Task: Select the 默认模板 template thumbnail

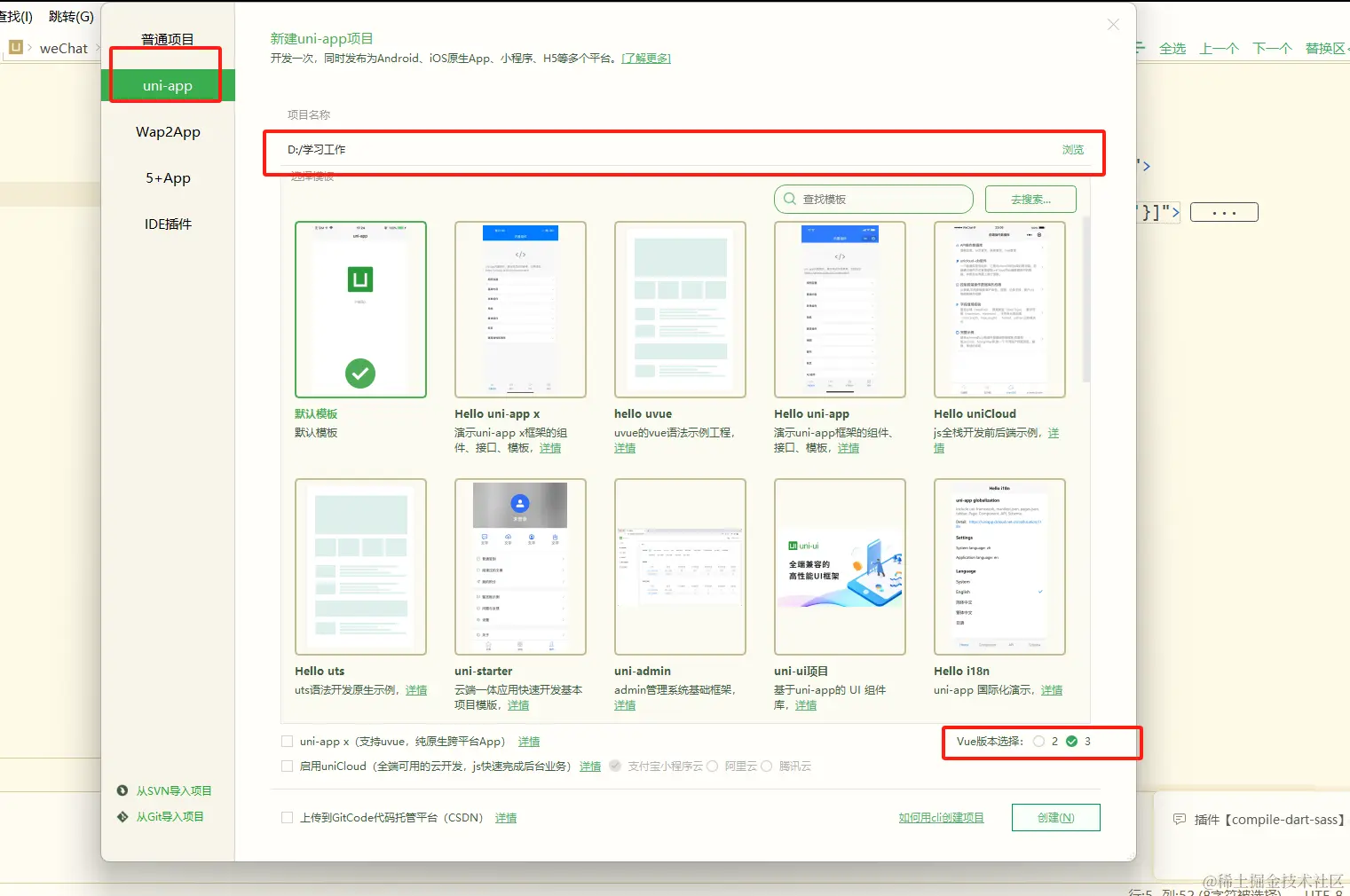Action: click(360, 310)
